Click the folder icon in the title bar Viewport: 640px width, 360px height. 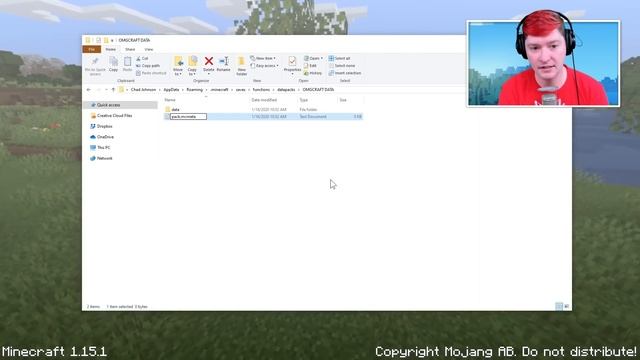(x=87, y=40)
